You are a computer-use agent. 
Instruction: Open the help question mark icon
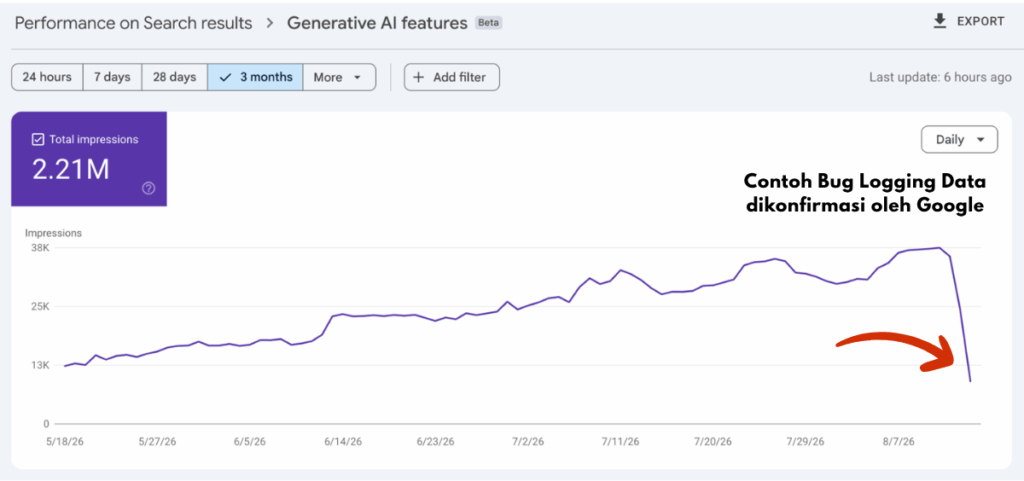pos(149,189)
